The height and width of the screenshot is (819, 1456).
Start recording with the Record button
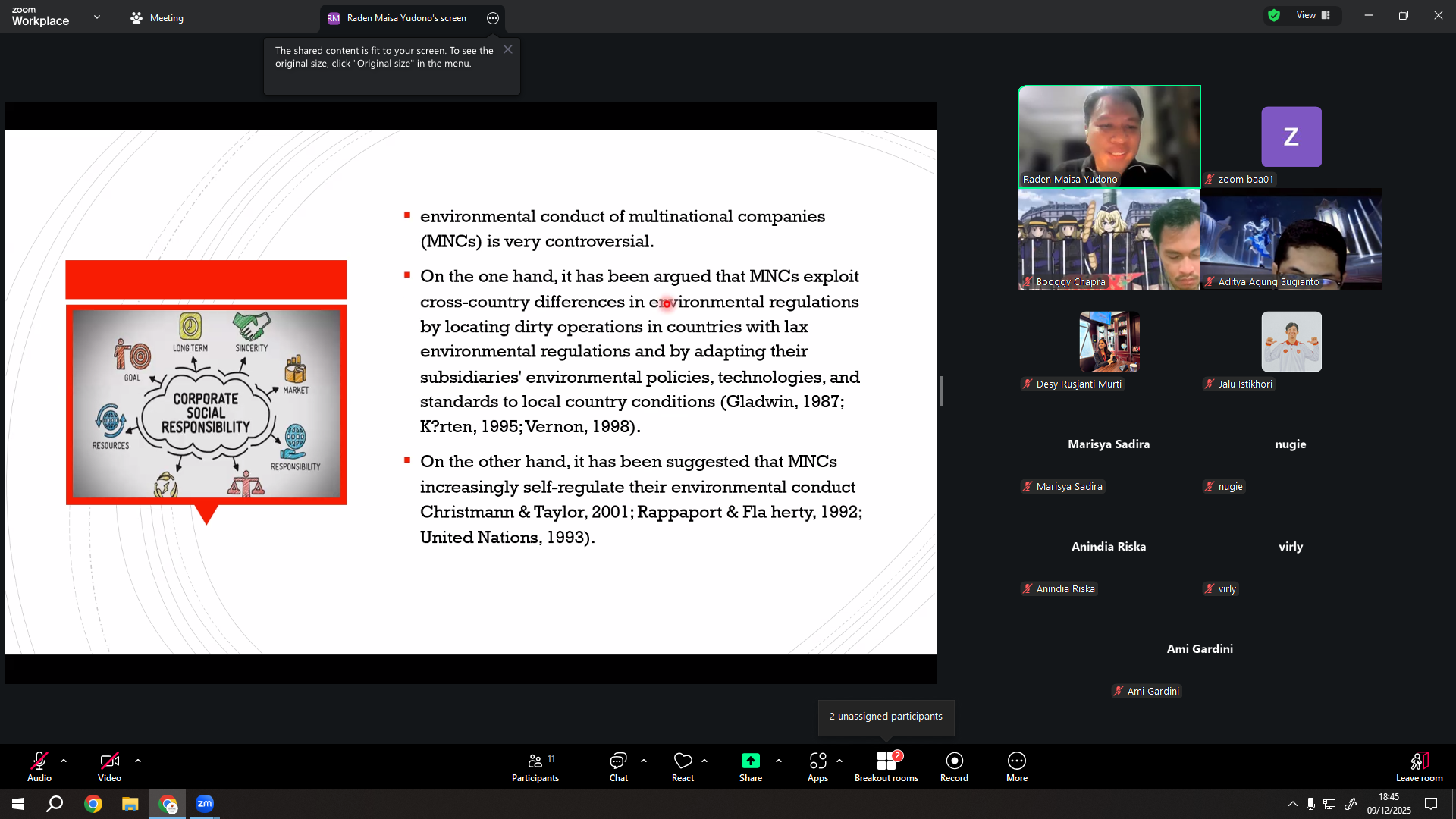pyautogui.click(x=954, y=767)
